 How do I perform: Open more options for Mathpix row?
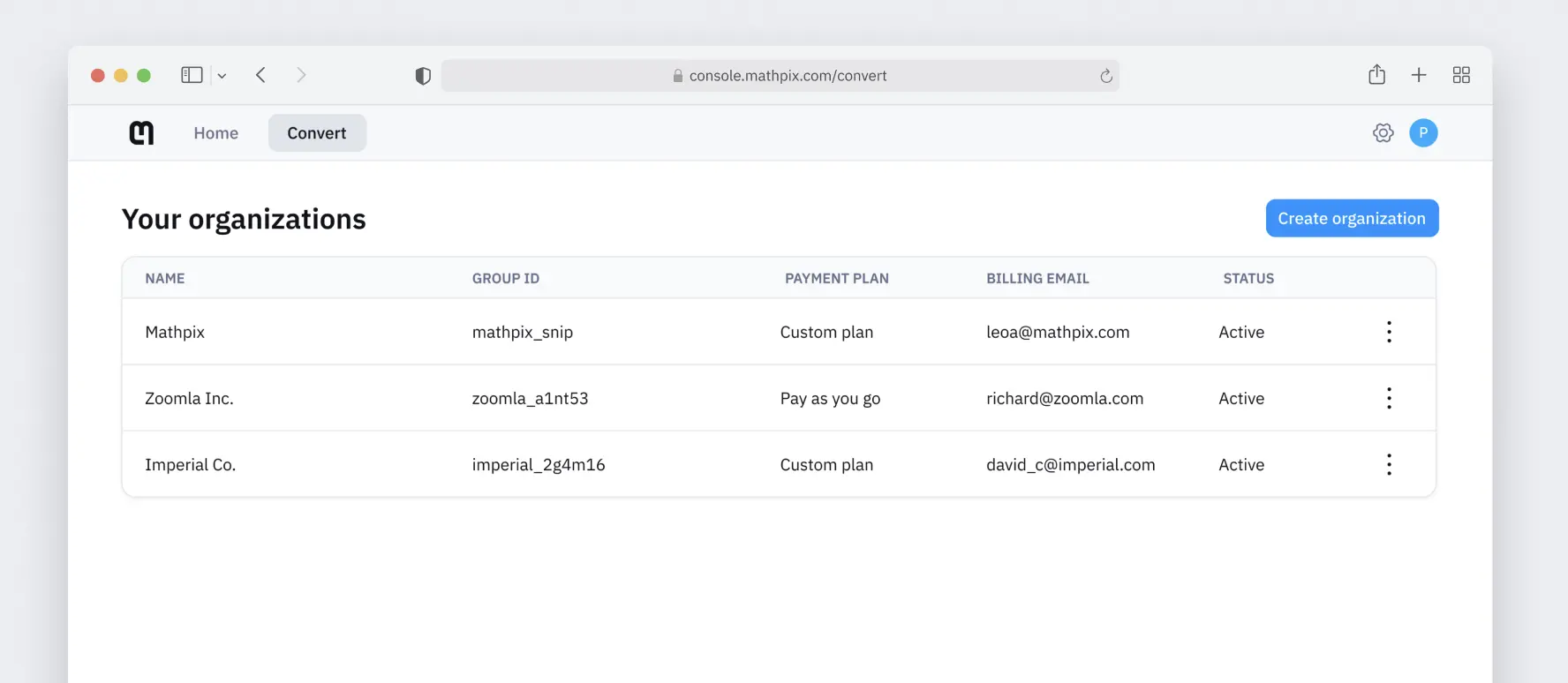(x=1389, y=332)
